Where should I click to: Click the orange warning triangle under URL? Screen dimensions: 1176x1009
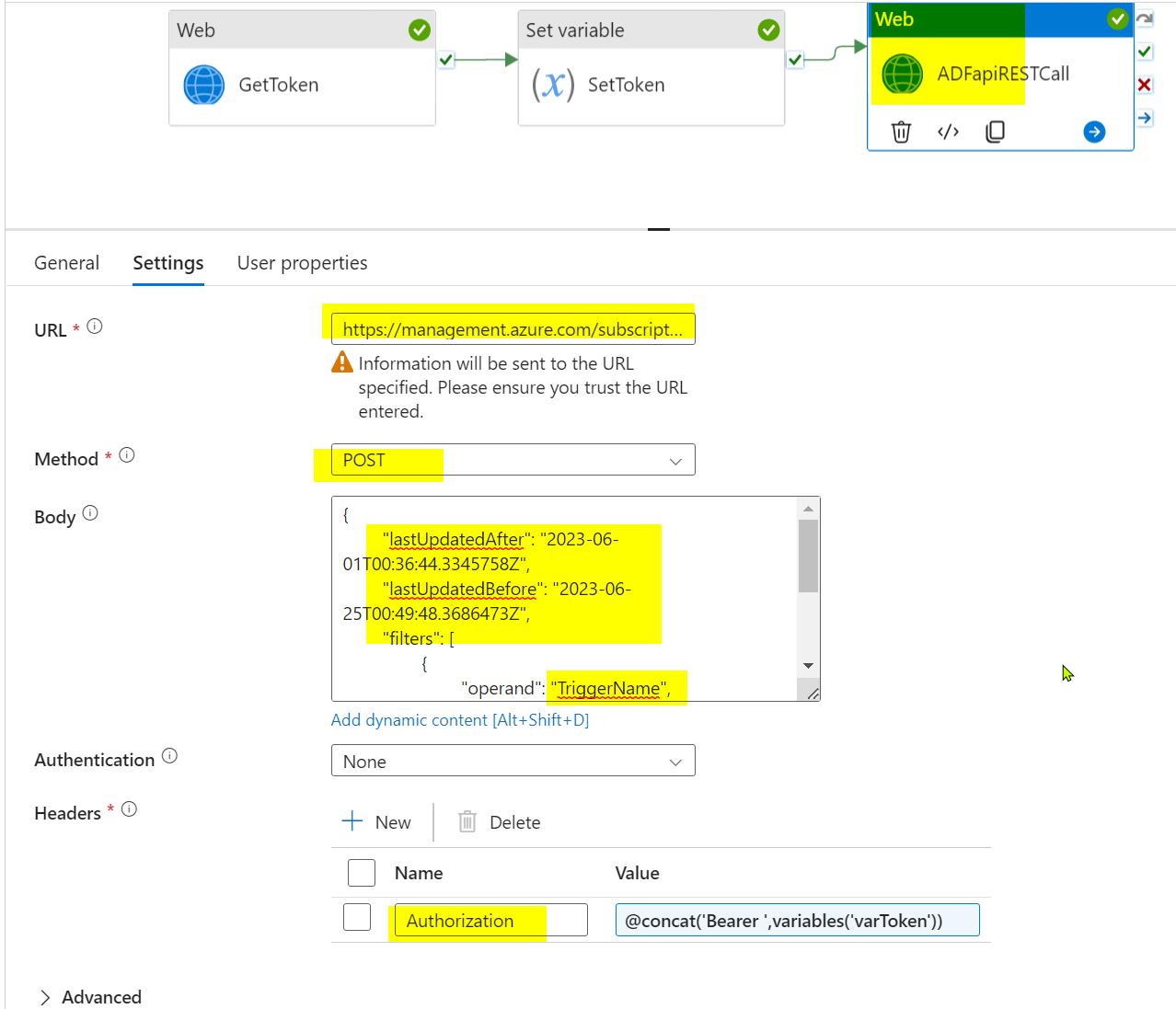[x=342, y=362]
